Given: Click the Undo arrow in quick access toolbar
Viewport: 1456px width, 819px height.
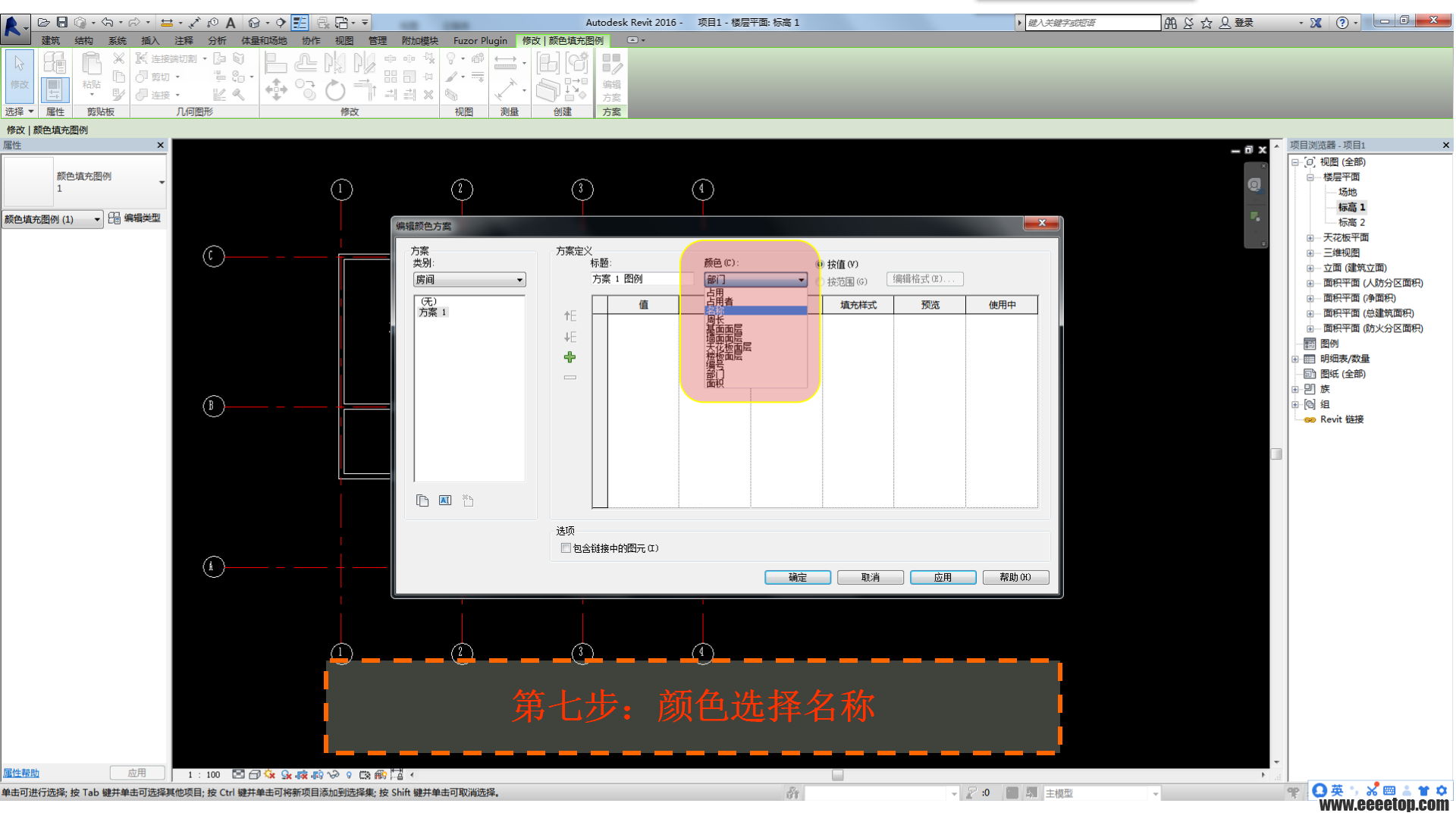Looking at the screenshot, I should (x=107, y=23).
